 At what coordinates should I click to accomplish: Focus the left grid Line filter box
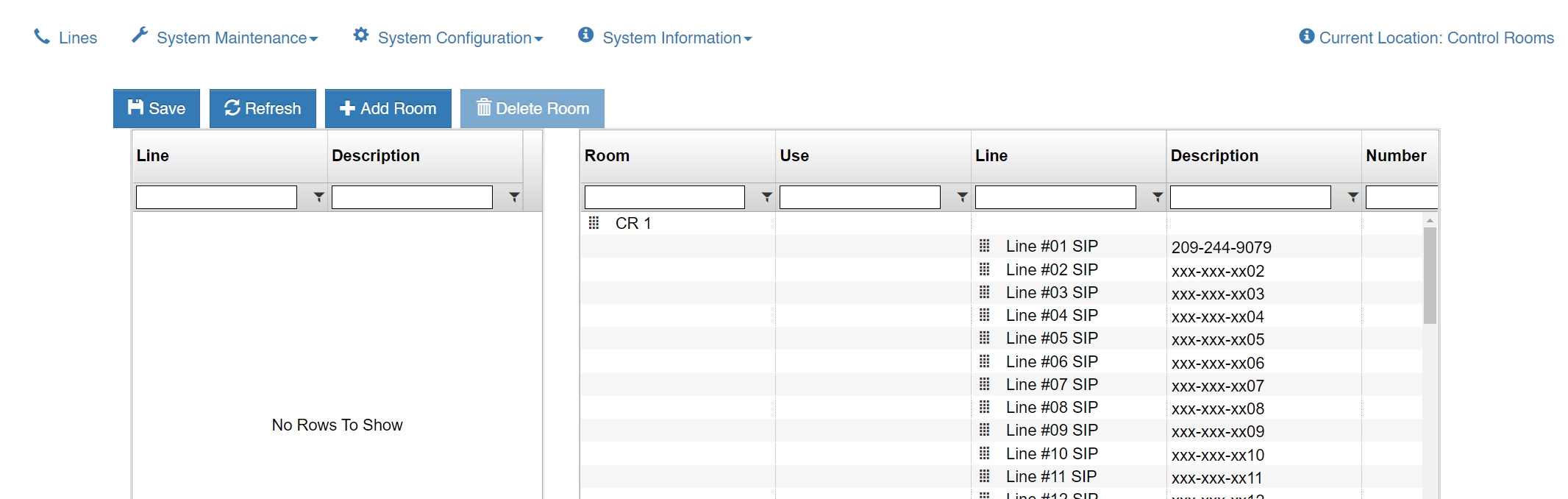pos(216,197)
